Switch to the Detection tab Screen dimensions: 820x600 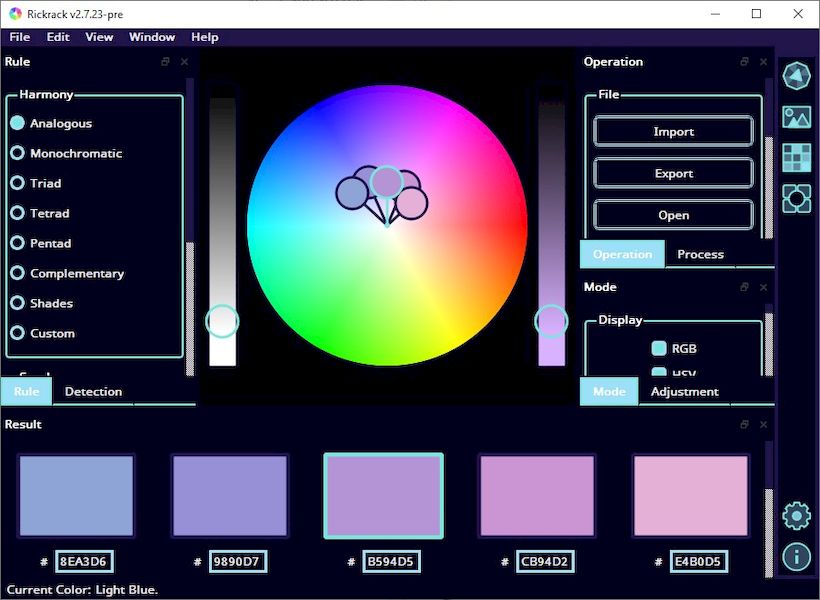[x=93, y=391]
